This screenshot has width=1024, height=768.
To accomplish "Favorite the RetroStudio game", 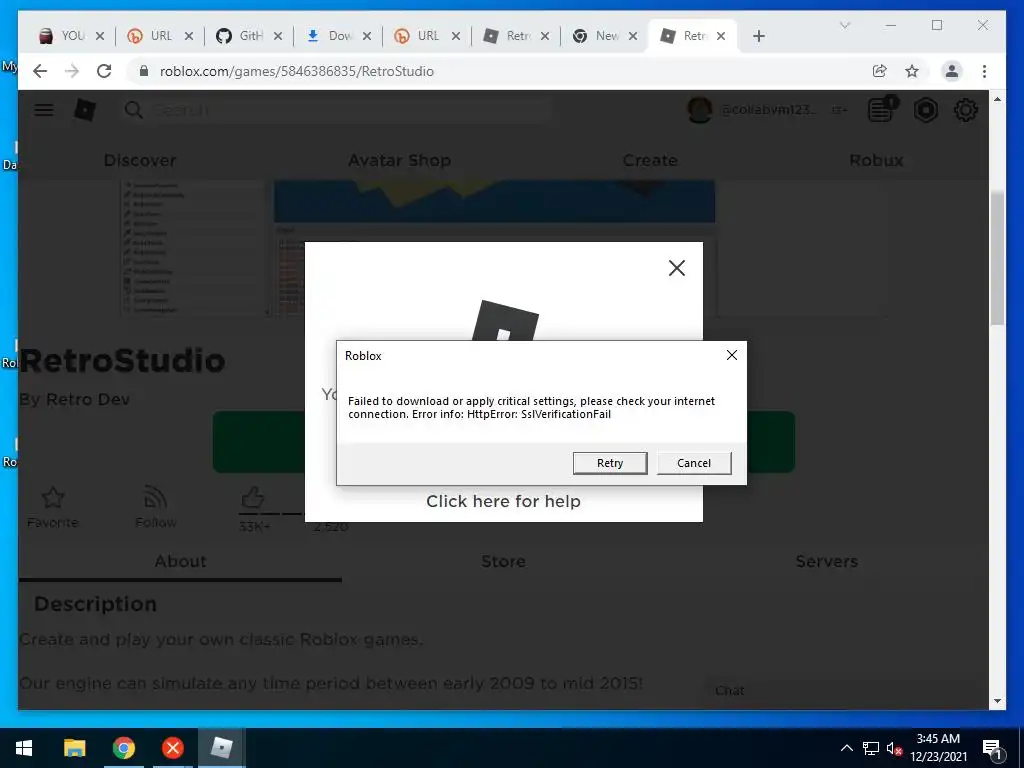I will (x=52, y=507).
